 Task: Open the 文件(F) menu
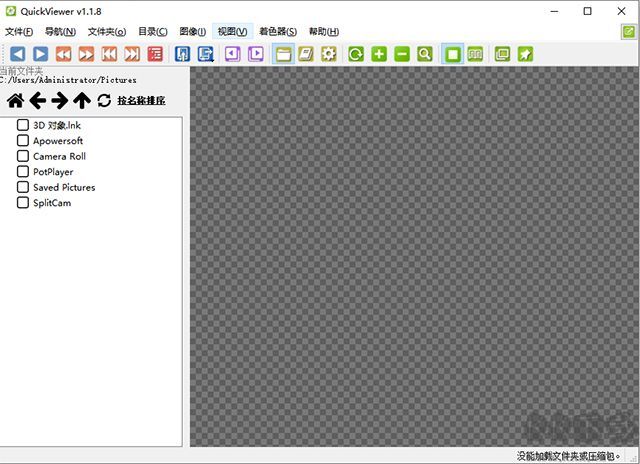click(19, 31)
